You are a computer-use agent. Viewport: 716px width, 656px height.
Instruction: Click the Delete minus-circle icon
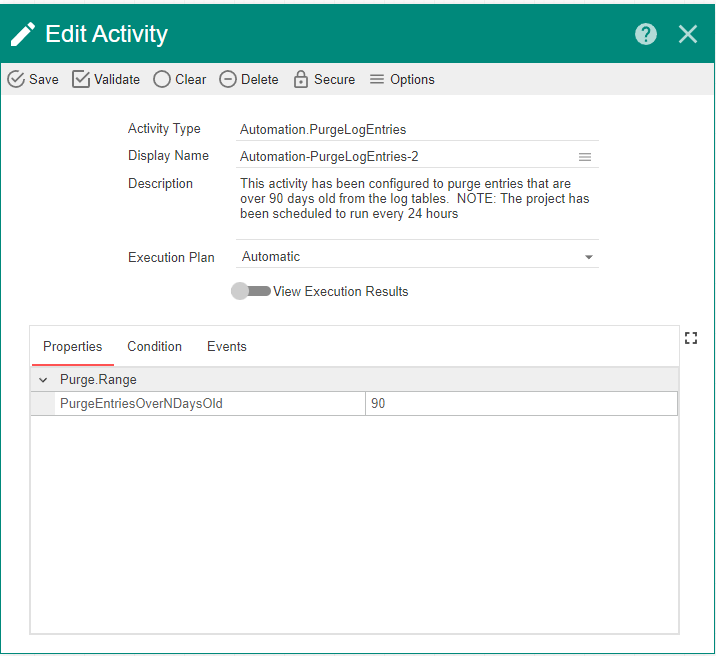coord(228,80)
